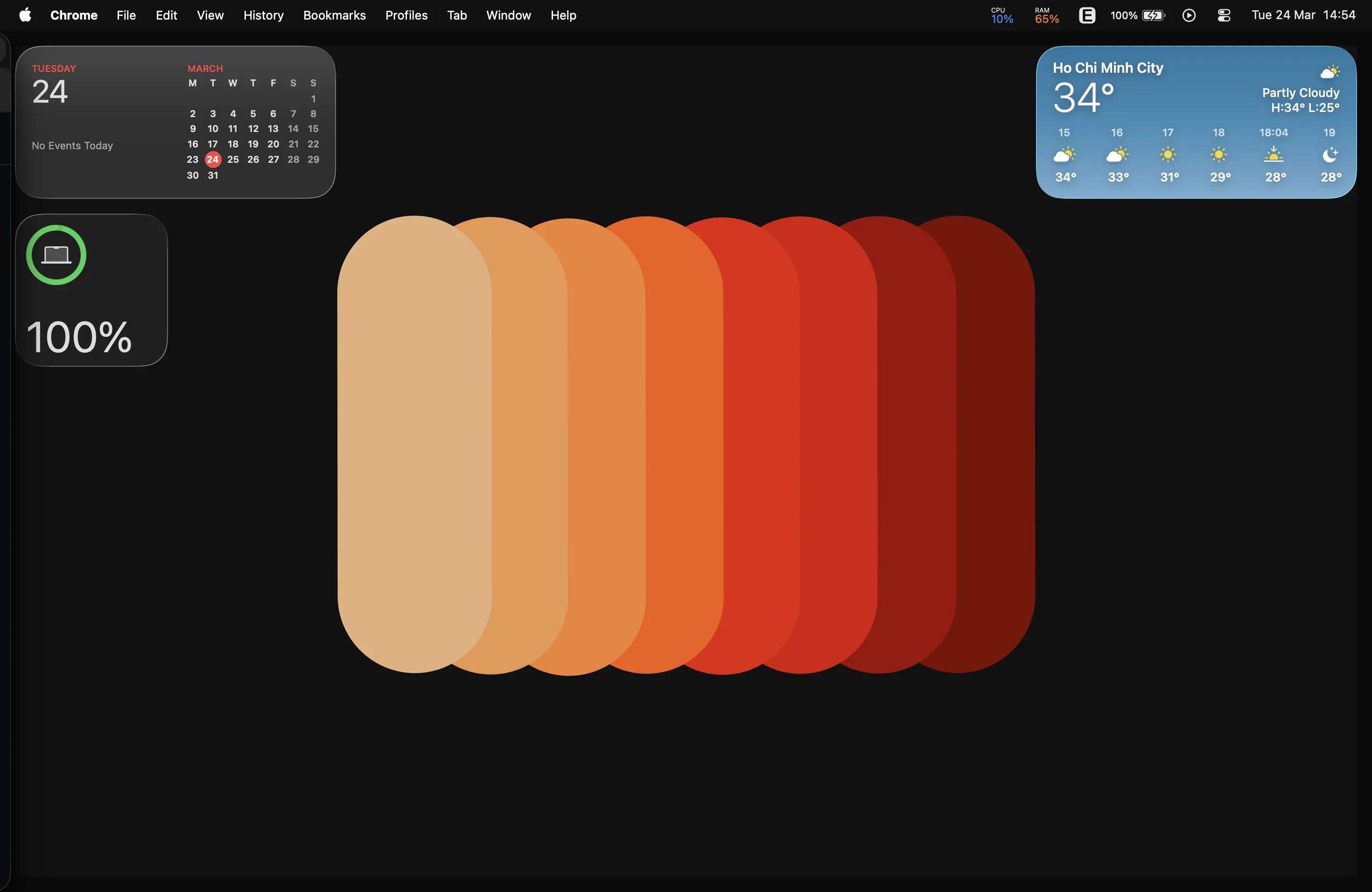Click day 31 in the March calendar

[213, 175]
